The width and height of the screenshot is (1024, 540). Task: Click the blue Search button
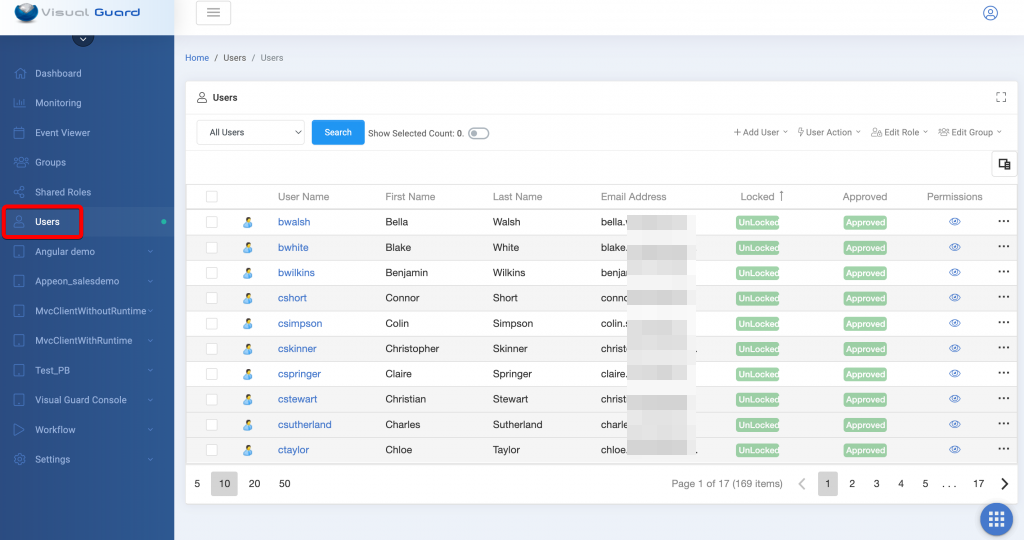[338, 132]
